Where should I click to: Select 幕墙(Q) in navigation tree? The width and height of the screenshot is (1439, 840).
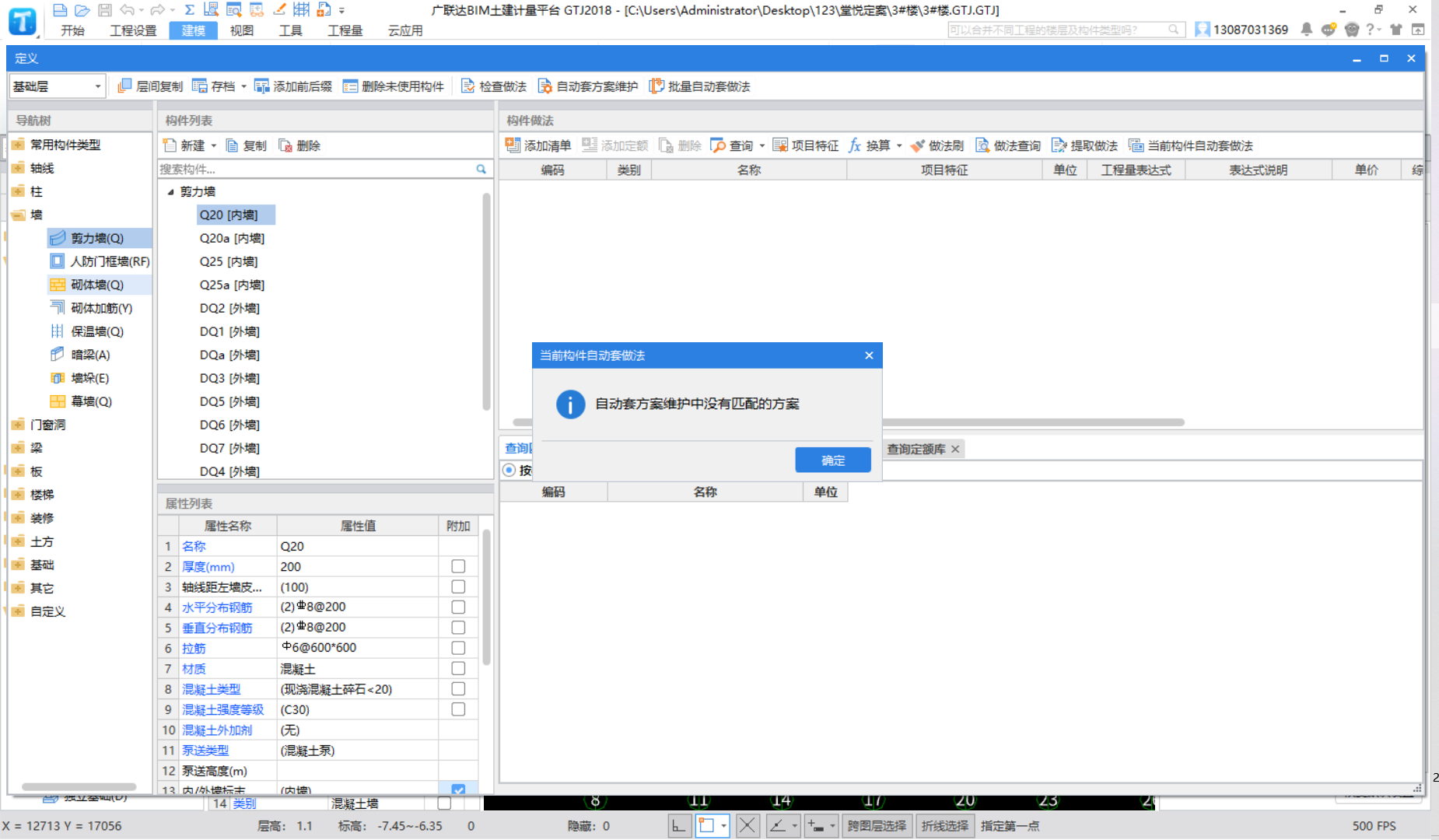click(x=82, y=401)
